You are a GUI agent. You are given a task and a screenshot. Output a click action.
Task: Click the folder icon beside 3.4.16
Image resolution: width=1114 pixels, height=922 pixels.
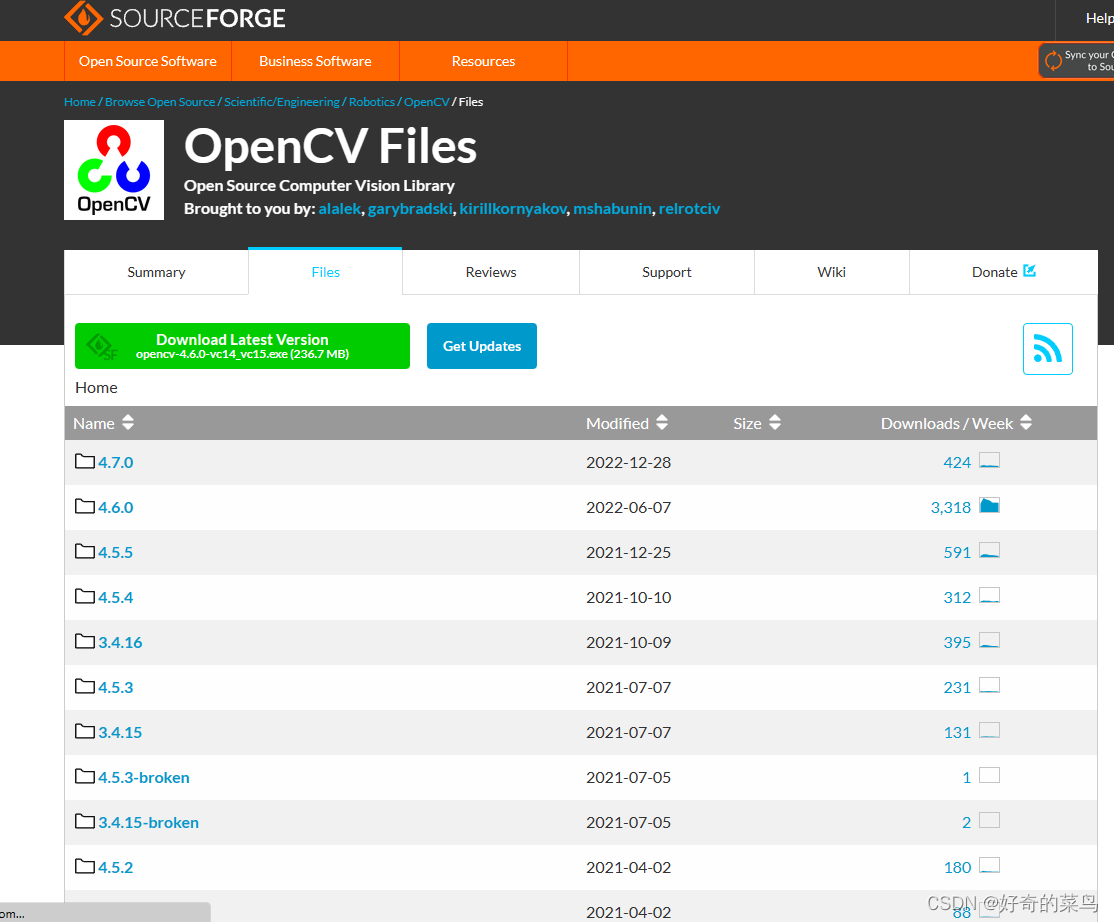tap(84, 640)
